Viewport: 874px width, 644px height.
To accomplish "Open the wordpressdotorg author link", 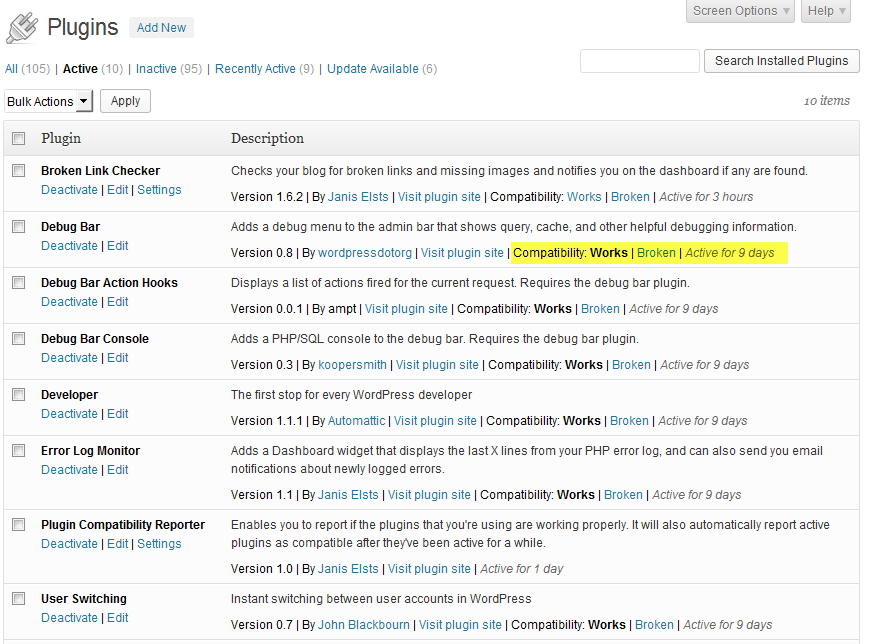I will [x=365, y=253].
